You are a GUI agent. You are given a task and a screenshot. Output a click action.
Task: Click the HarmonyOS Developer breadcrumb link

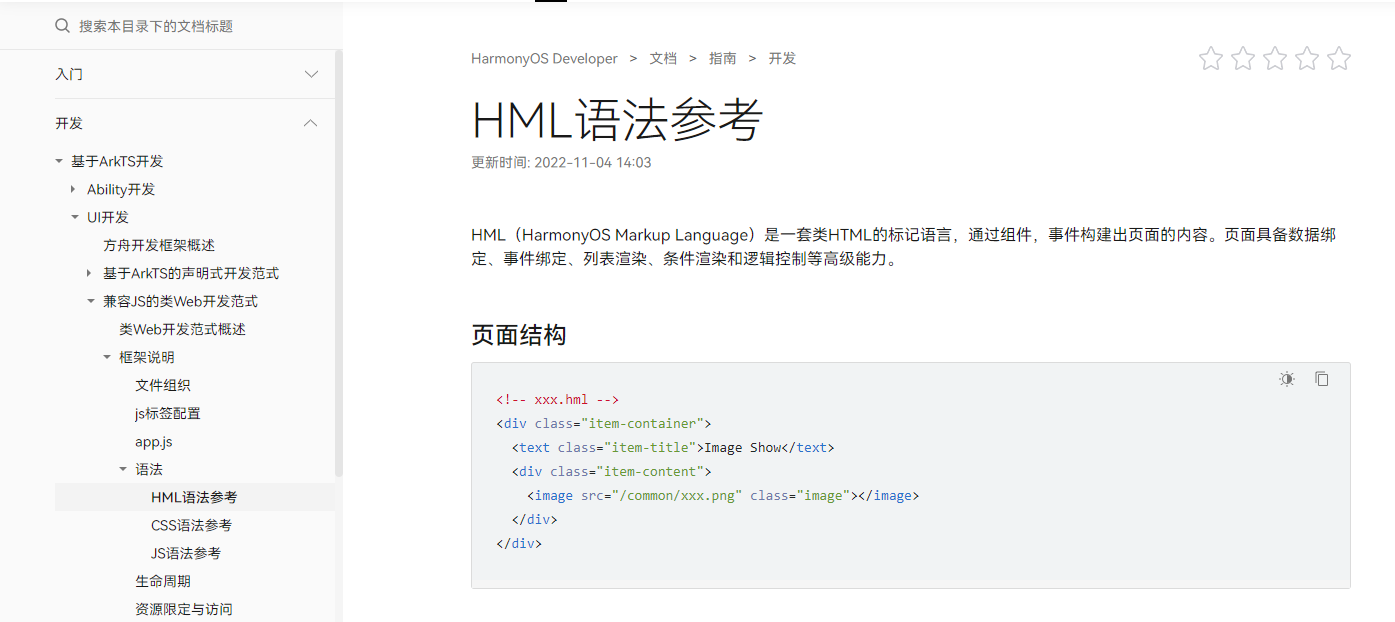point(544,58)
